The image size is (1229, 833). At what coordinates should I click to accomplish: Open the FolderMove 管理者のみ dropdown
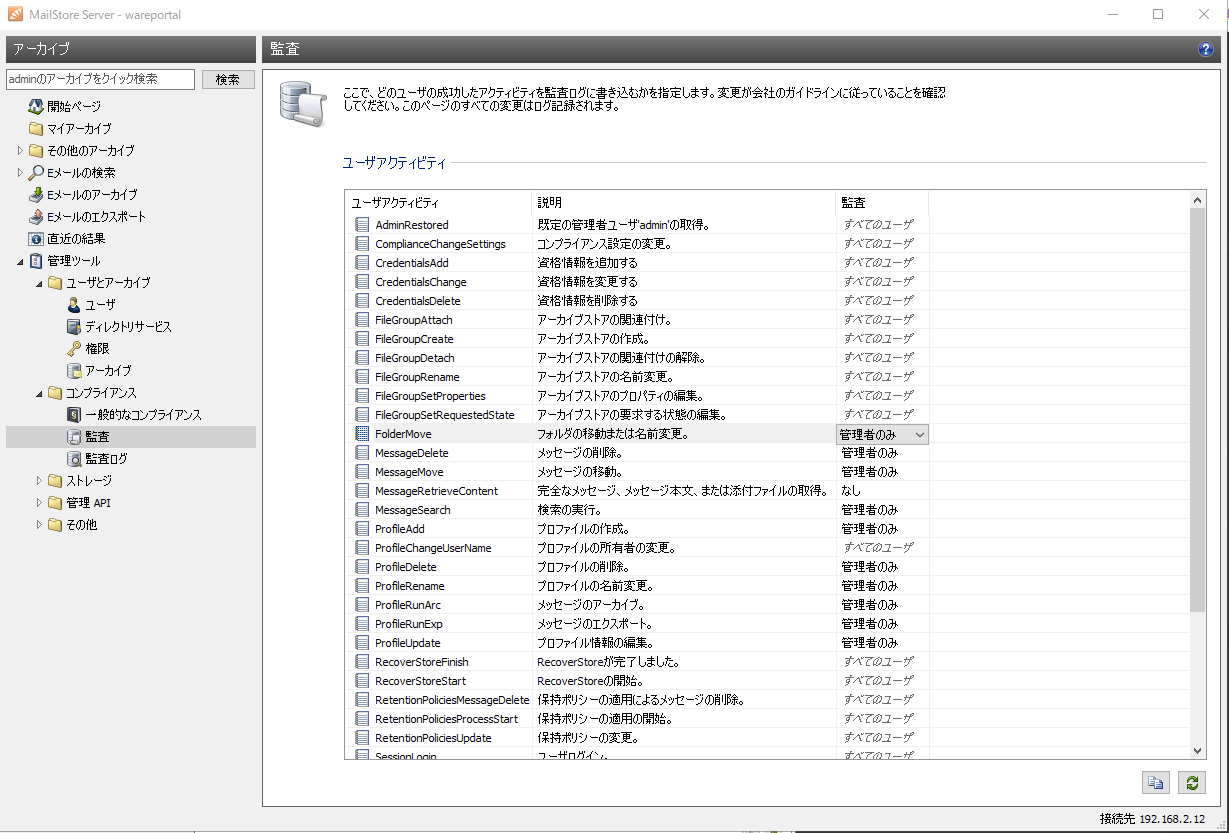click(x=919, y=434)
